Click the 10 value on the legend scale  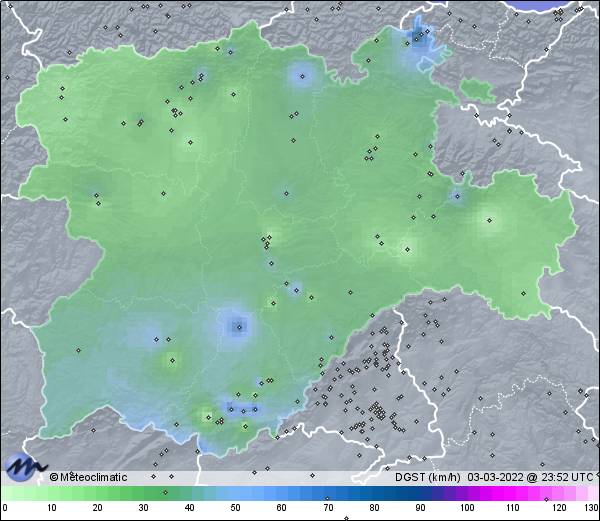click(52, 508)
